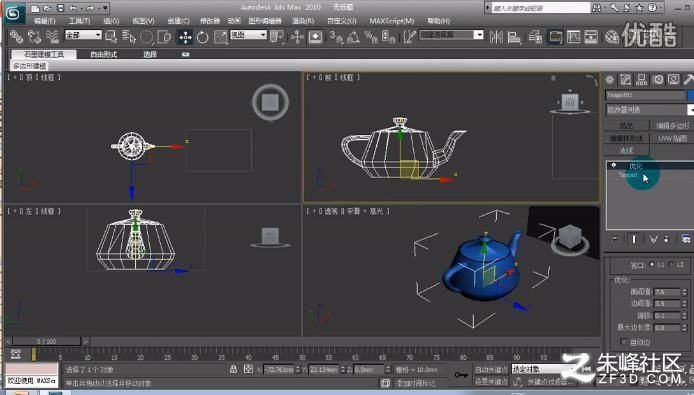Click the UVW 贴图 modifier button
Viewport: 694px width, 395px height.
click(x=672, y=138)
